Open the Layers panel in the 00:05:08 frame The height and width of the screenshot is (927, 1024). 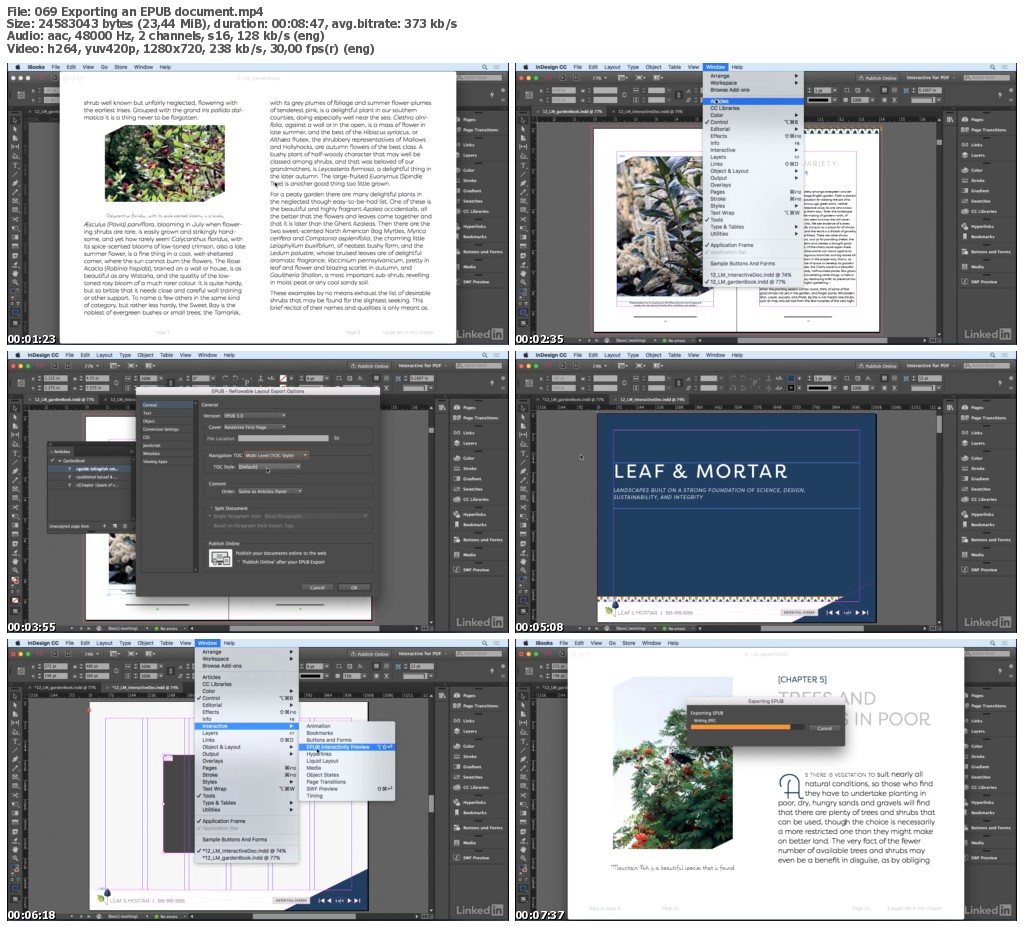[x=973, y=443]
